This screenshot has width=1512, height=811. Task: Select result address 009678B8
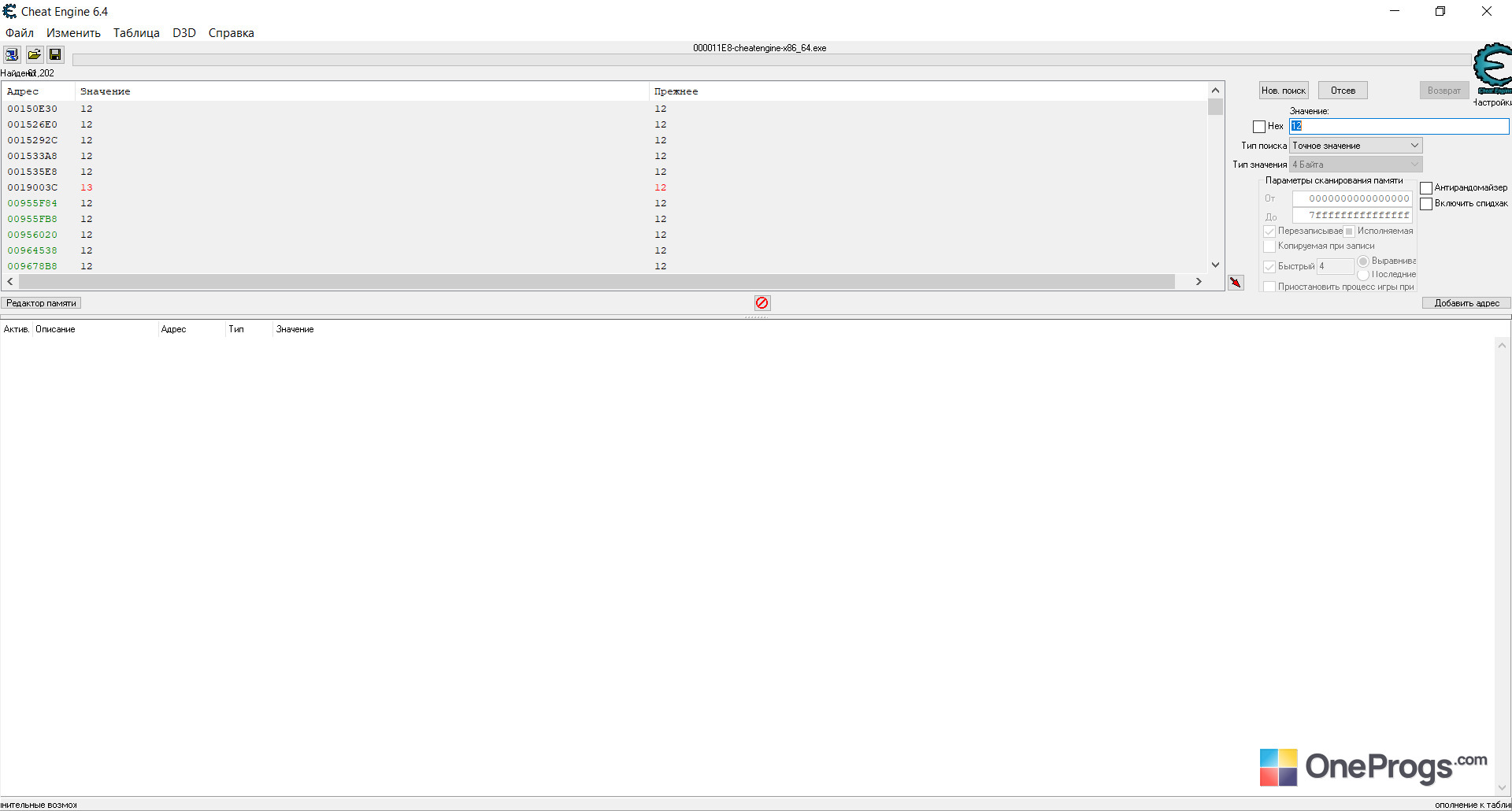pyautogui.click(x=32, y=266)
